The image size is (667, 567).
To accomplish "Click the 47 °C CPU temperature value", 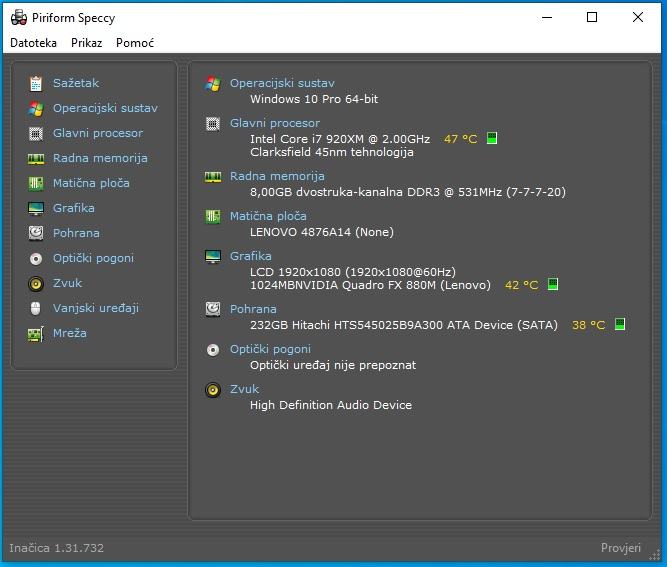I will [x=460, y=139].
